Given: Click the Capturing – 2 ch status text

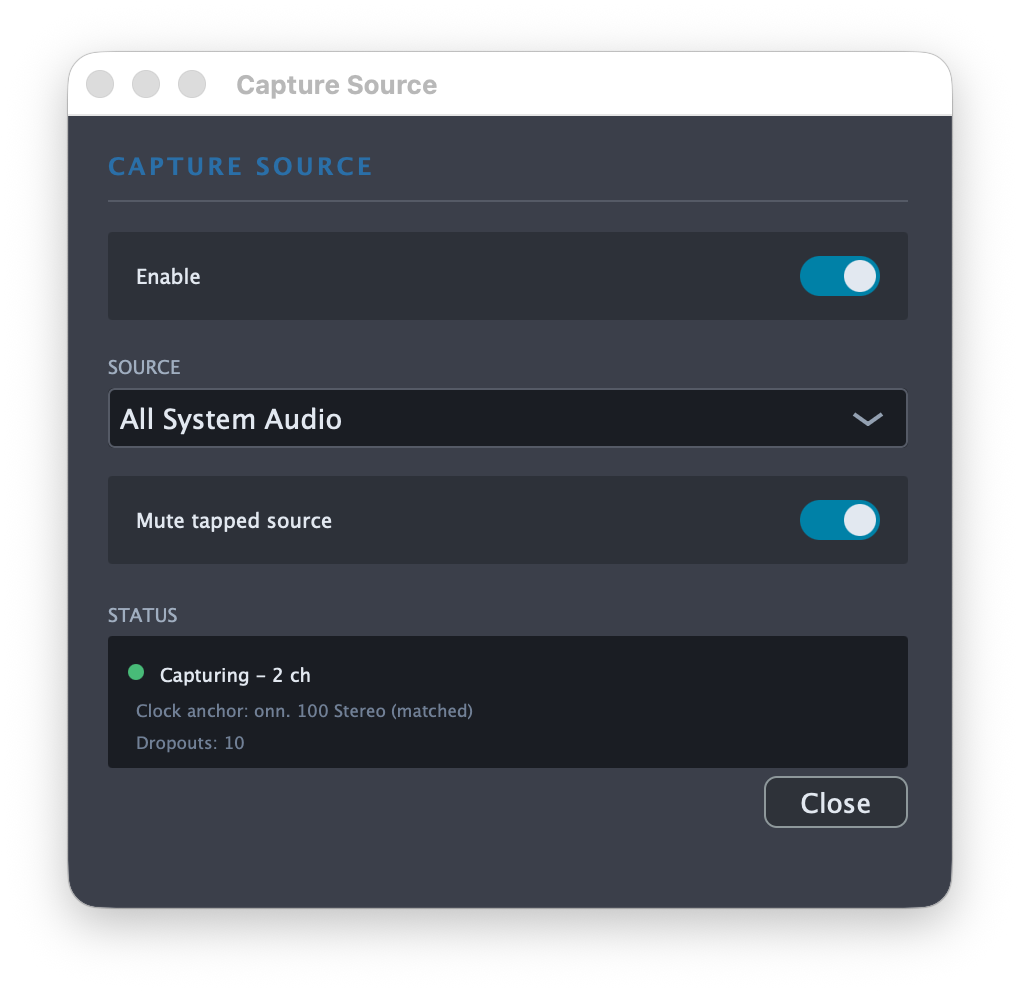Looking at the screenshot, I should 235,675.
